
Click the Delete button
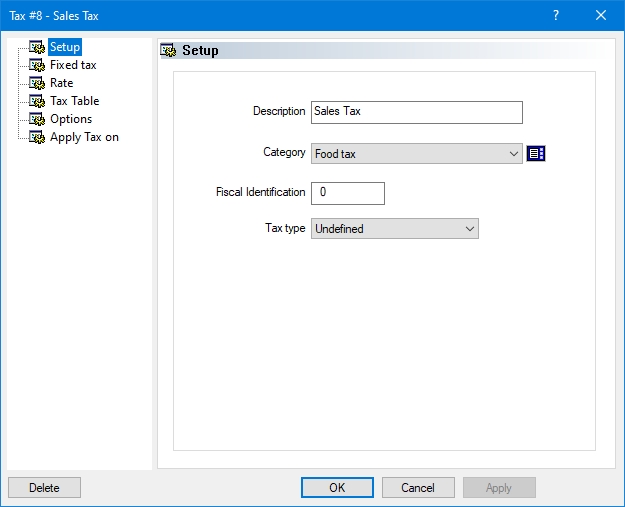(44, 488)
